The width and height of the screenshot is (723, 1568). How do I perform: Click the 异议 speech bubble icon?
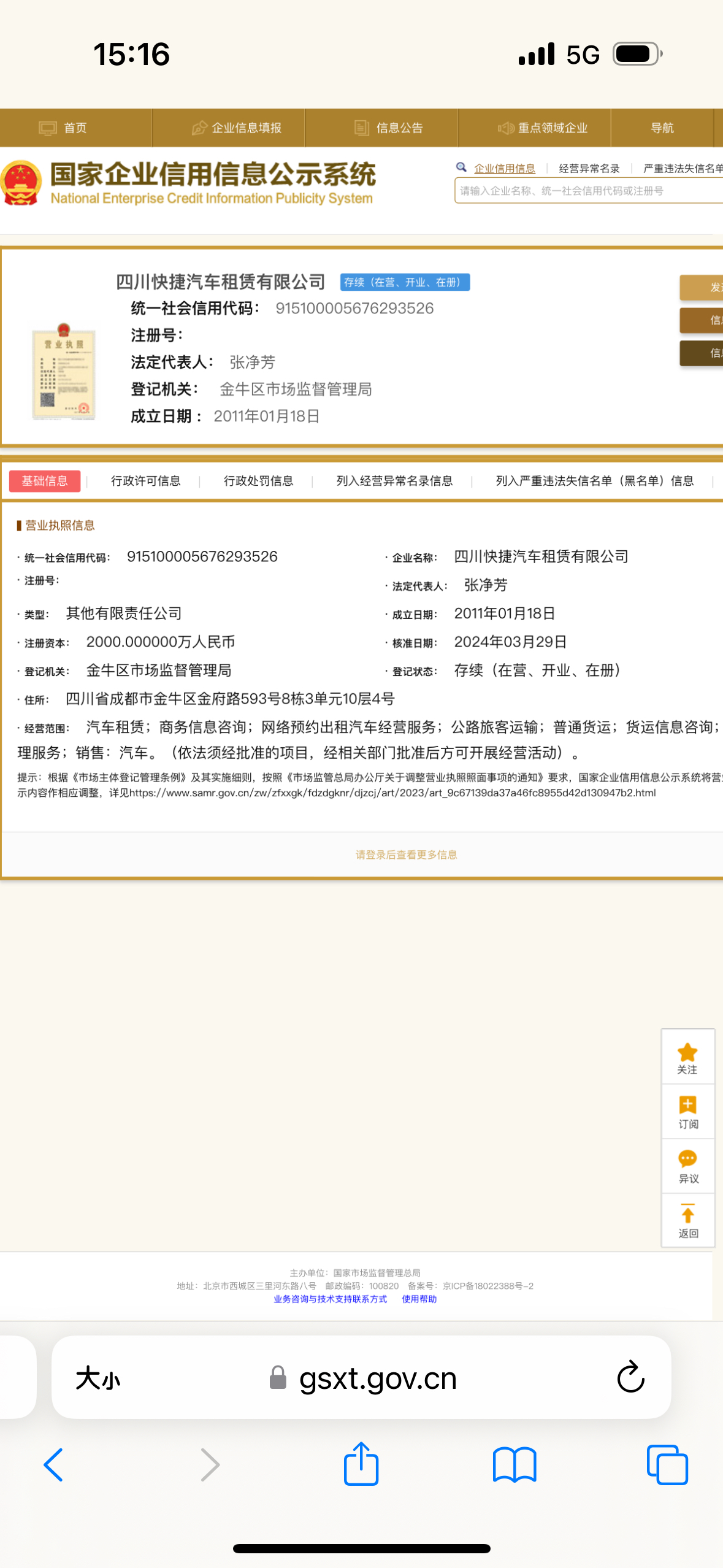click(x=687, y=1159)
